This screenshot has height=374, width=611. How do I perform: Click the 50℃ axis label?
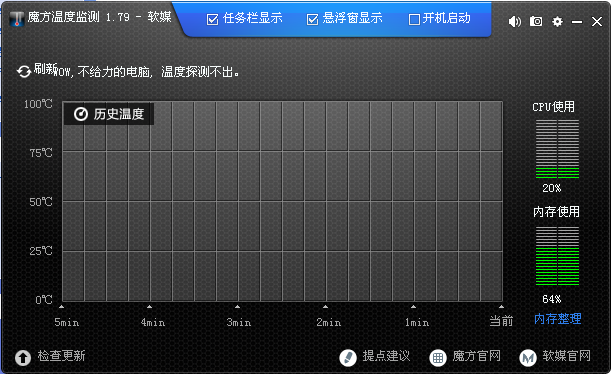coord(41,202)
